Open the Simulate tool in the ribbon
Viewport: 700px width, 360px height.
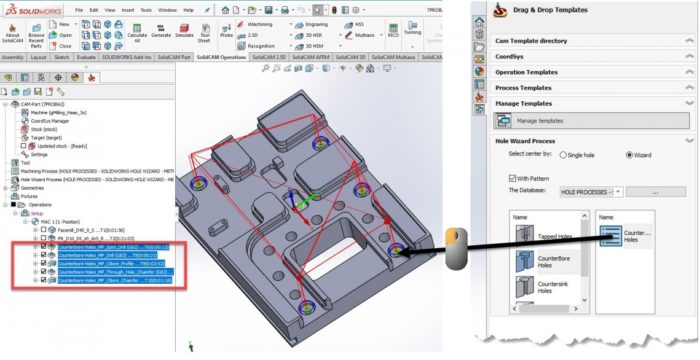tap(184, 31)
